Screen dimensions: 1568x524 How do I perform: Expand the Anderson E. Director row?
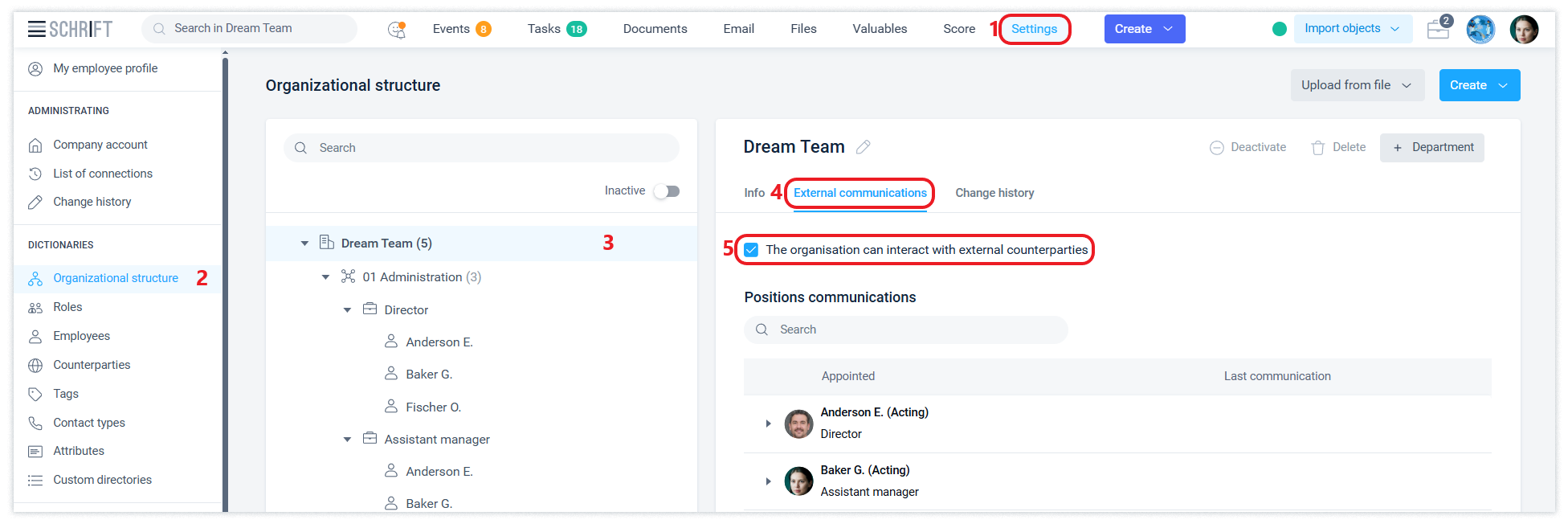(x=768, y=424)
